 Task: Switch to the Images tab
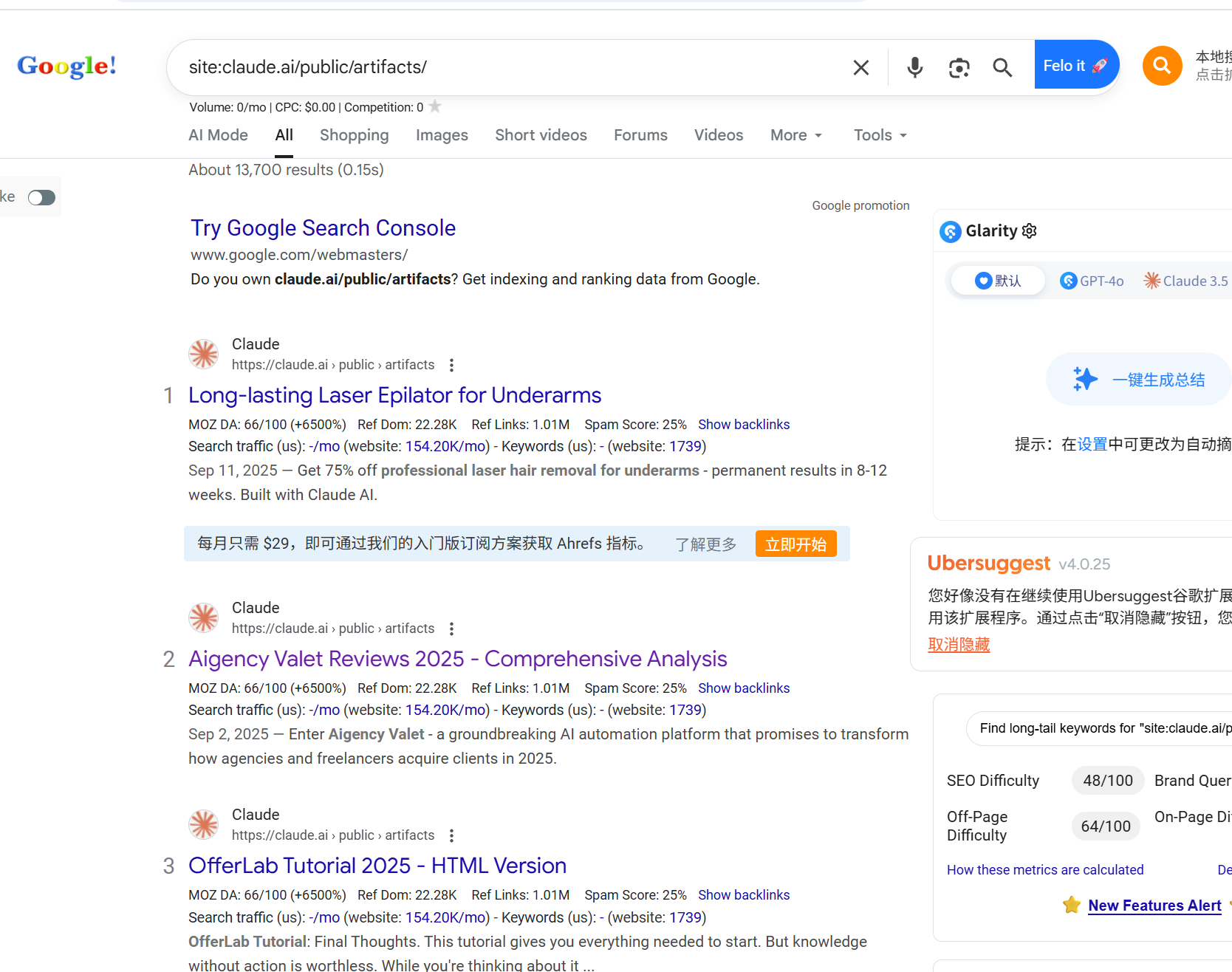442,135
